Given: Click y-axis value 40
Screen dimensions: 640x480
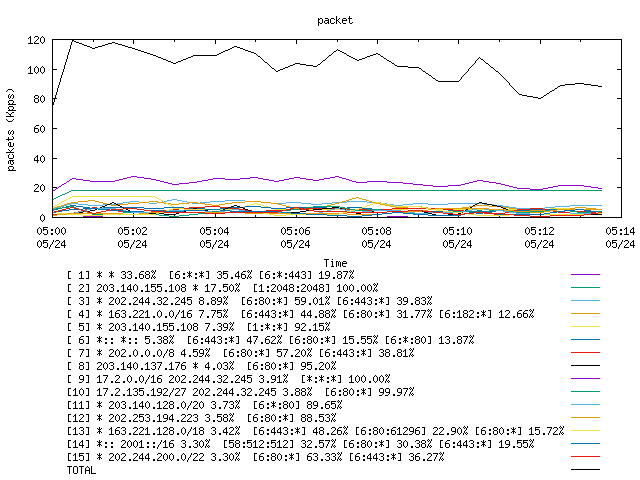Looking at the screenshot, I should (39, 159).
